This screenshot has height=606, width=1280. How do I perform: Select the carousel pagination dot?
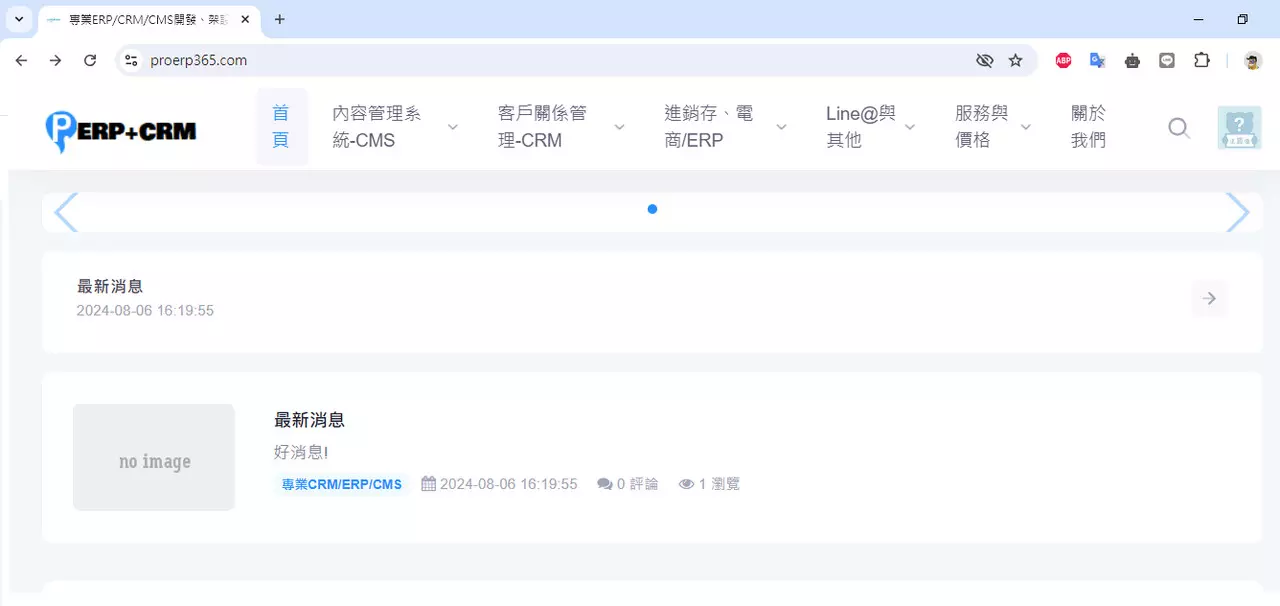click(652, 209)
